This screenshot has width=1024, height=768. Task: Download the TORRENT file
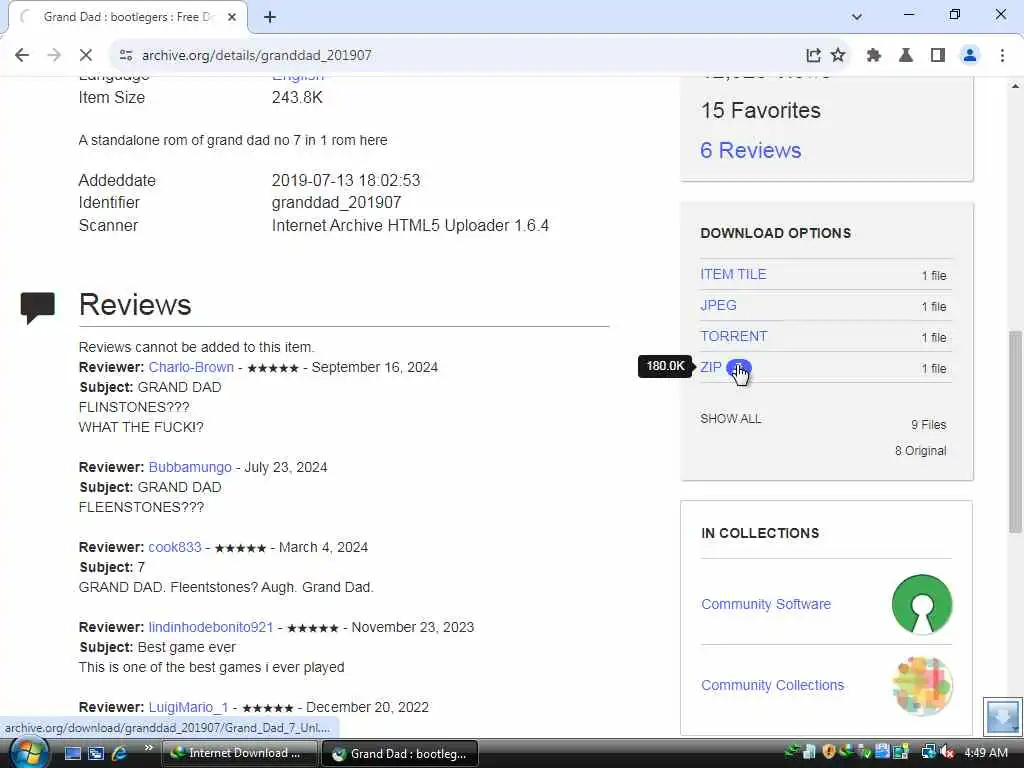coord(734,336)
